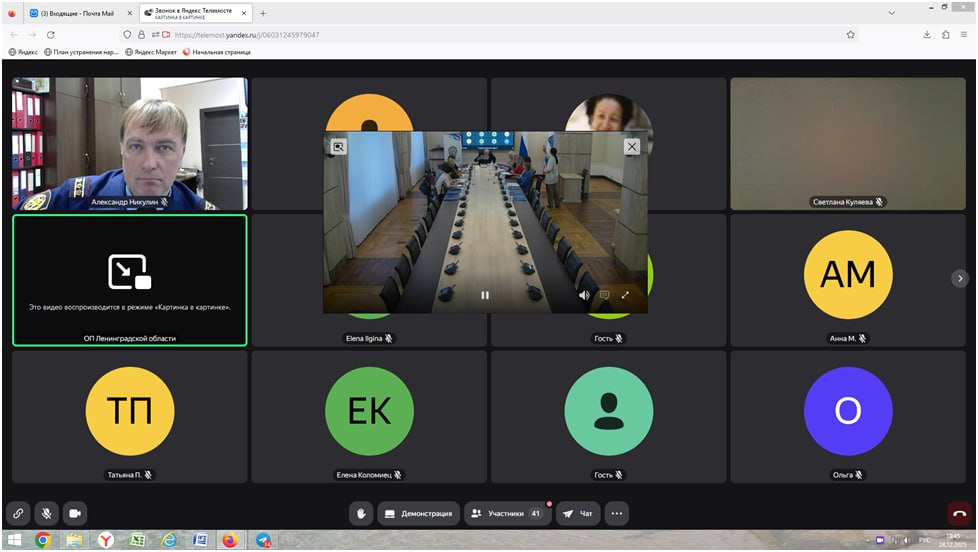Close the picture-in-picture video window

[631, 146]
